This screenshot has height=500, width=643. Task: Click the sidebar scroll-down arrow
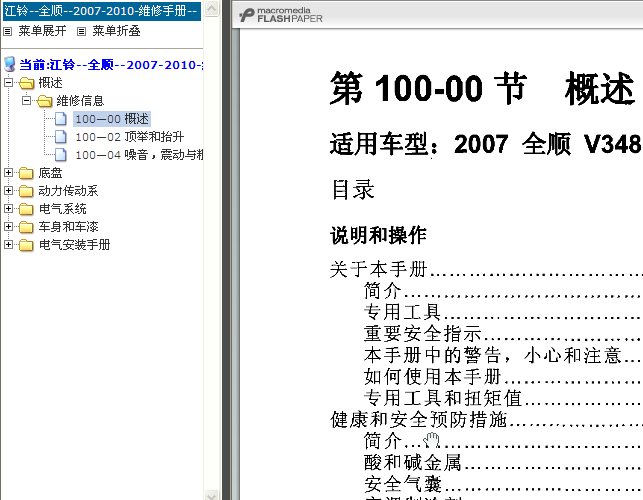[x=212, y=495]
